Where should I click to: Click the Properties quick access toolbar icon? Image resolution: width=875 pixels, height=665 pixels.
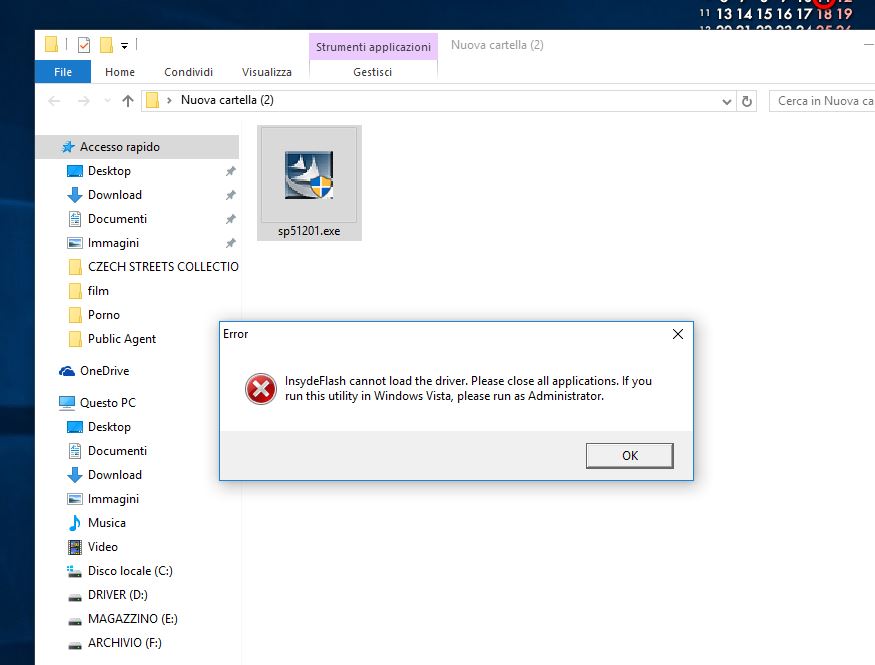[x=84, y=45]
